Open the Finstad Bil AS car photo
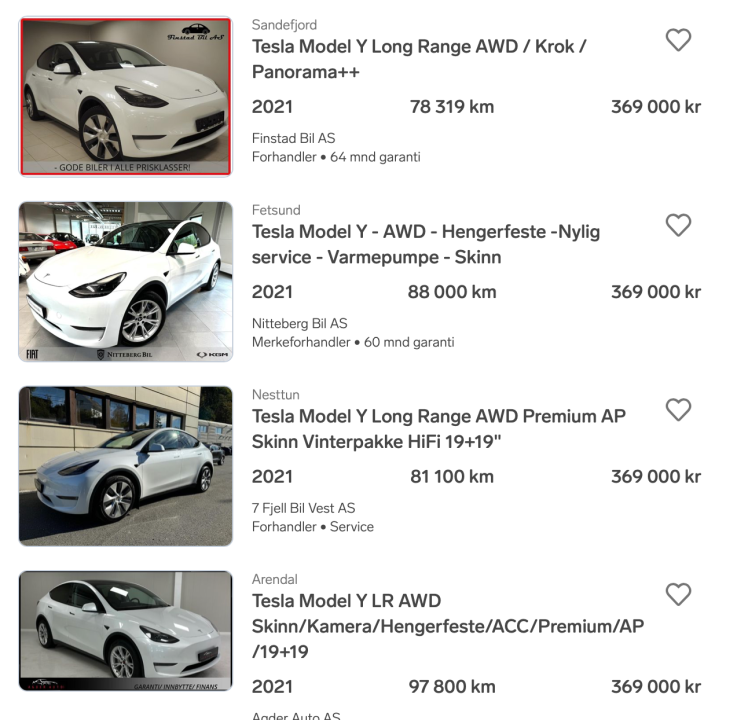Viewport: 748px width, 720px height. pyautogui.click(x=126, y=96)
